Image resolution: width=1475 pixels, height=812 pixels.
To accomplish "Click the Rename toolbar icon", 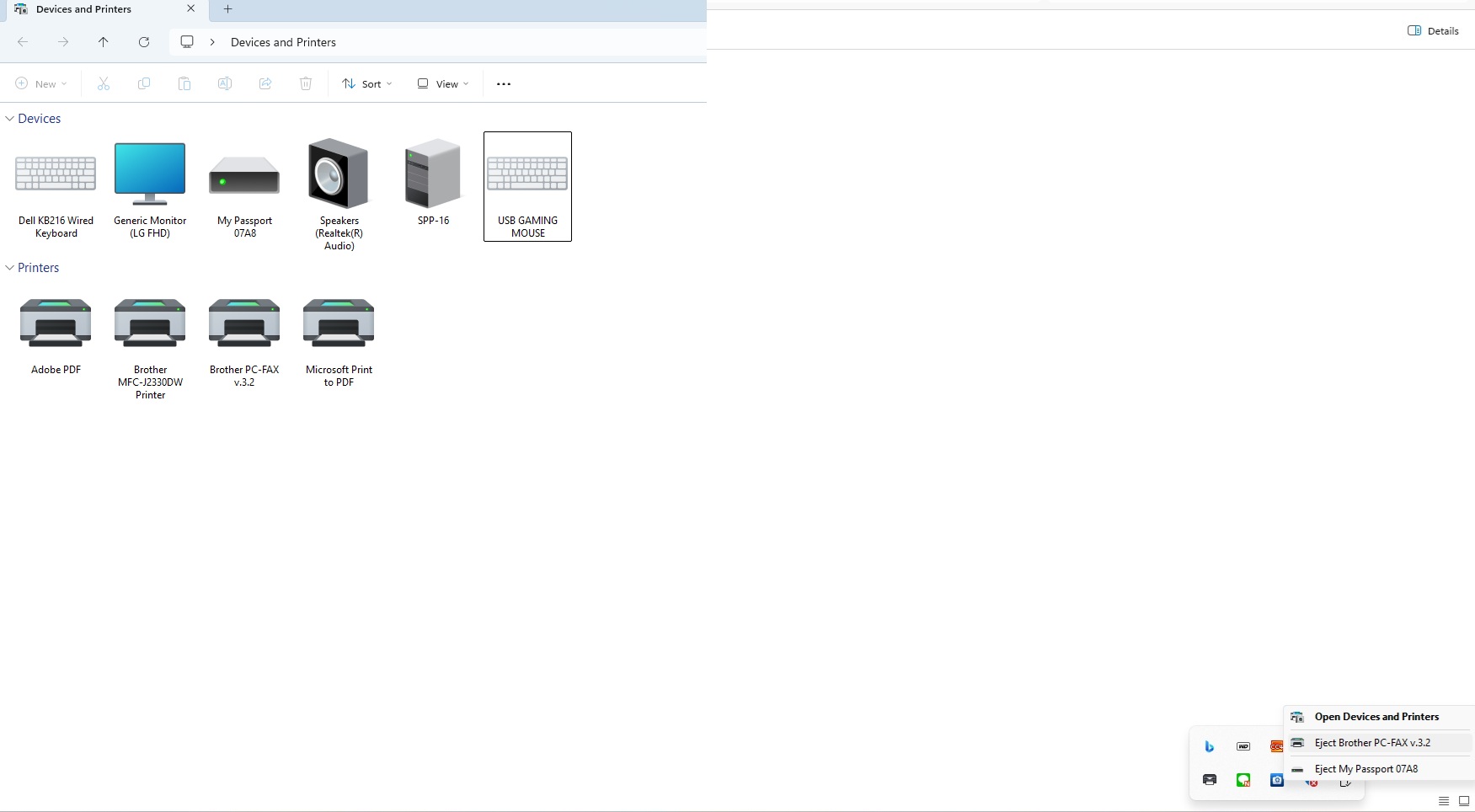I will pos(225,83).
